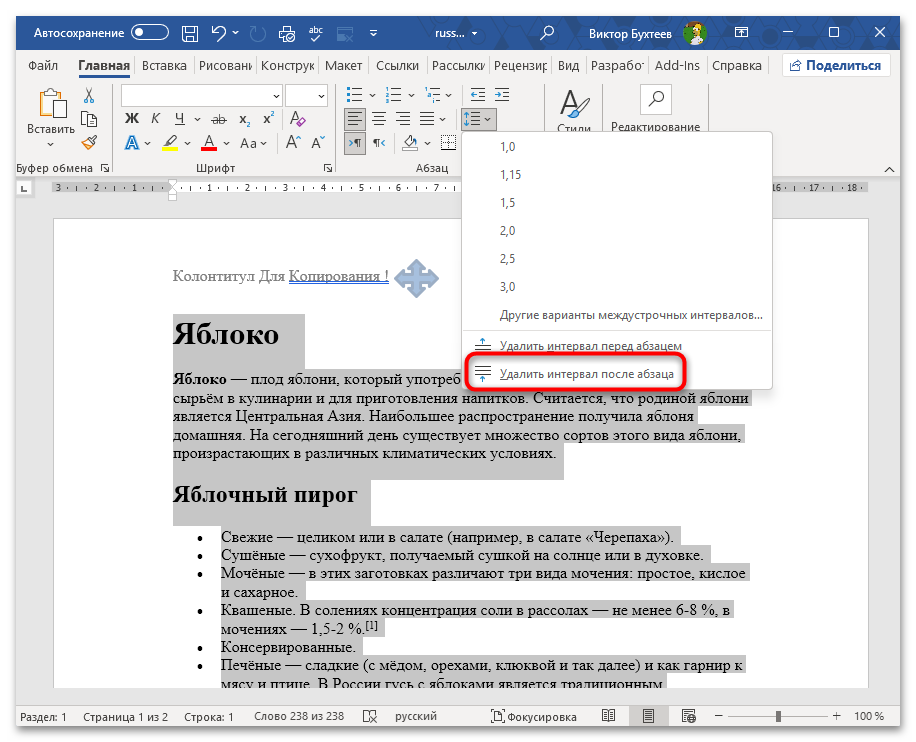Set left-to-right text direction
Image resolution: width=916 pixels, height=742 pixels.
coord(355,143)
